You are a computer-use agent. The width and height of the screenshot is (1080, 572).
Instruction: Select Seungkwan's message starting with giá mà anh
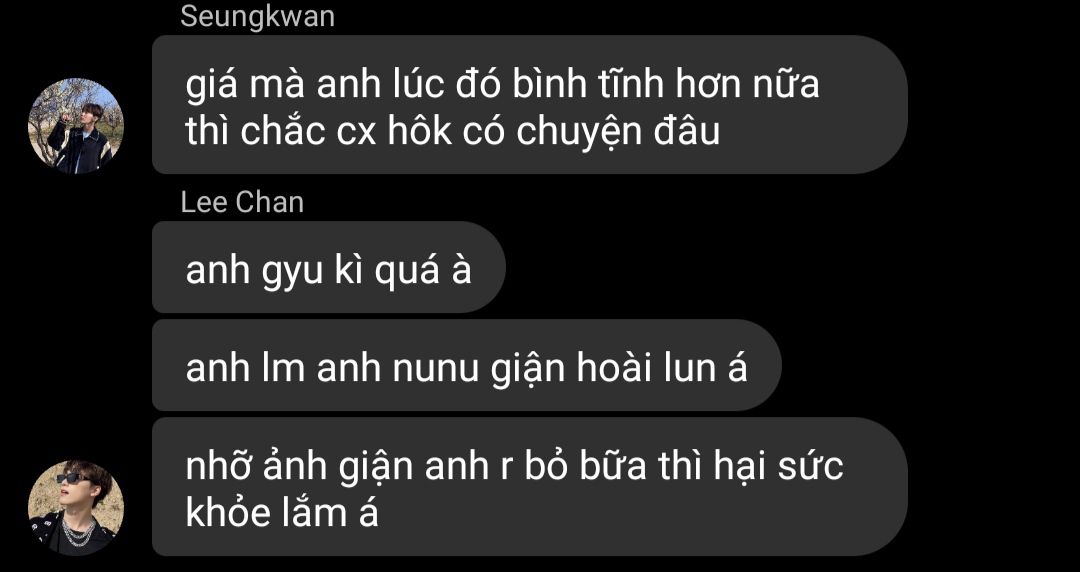(530, 105)
